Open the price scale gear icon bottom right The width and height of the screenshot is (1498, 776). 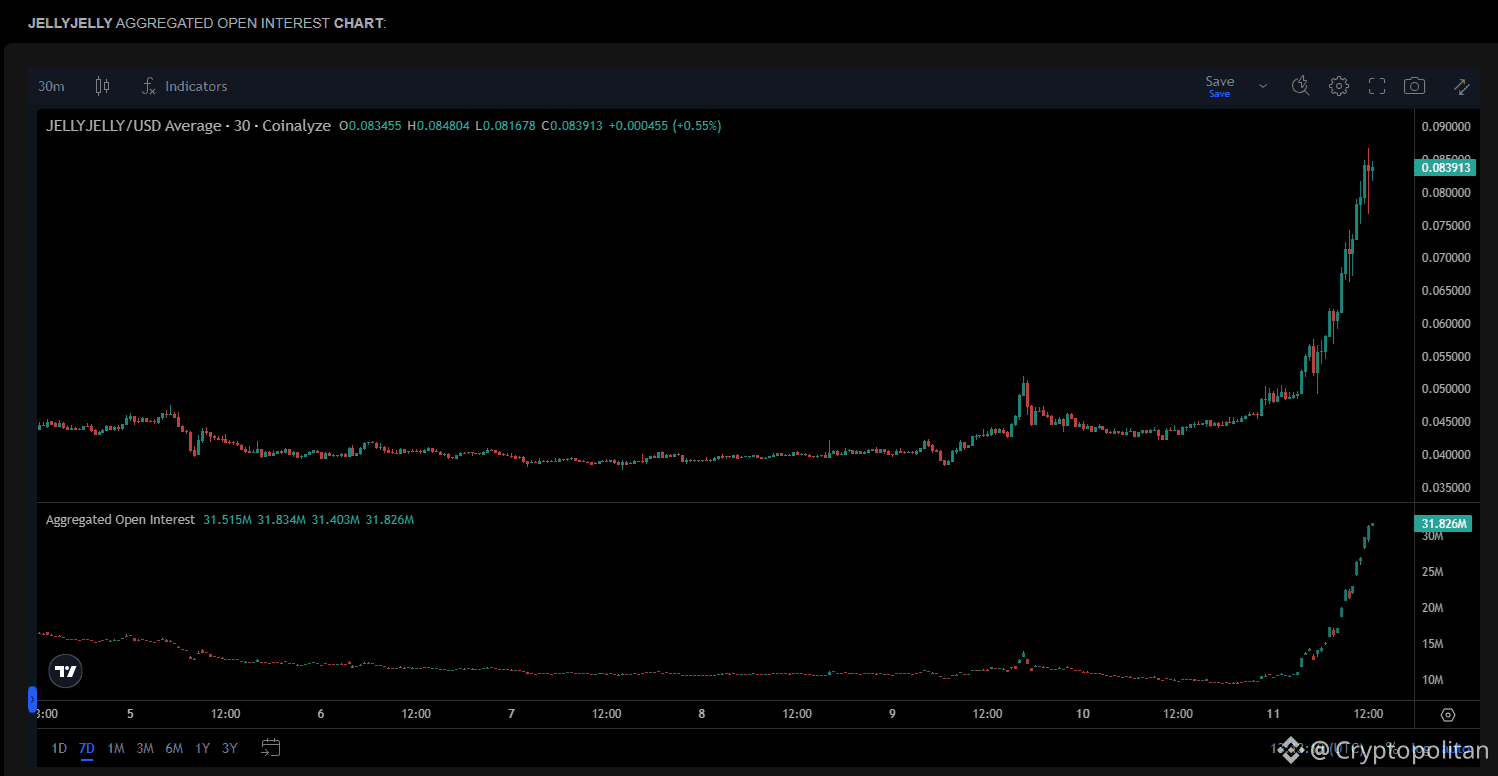coord(1448,714)
